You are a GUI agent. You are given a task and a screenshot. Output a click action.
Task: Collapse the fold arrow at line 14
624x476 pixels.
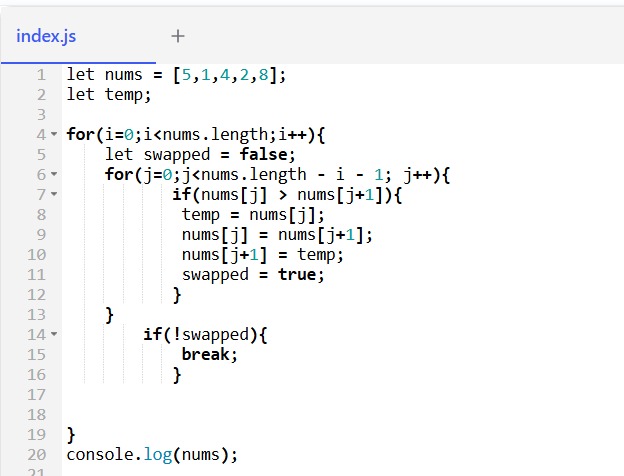pos(54,334)
